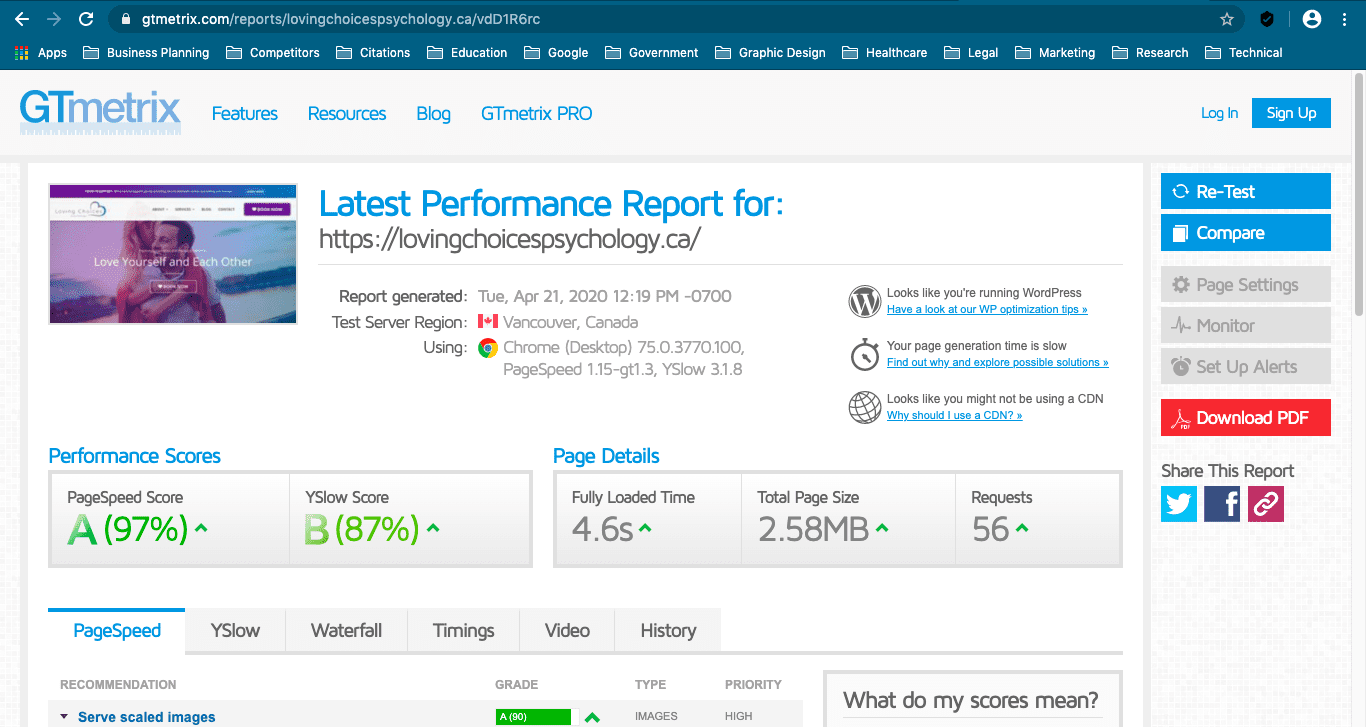Screen dimensions: 1366x727
Task: Reload the GTmetrix report page
Action: 86,19
